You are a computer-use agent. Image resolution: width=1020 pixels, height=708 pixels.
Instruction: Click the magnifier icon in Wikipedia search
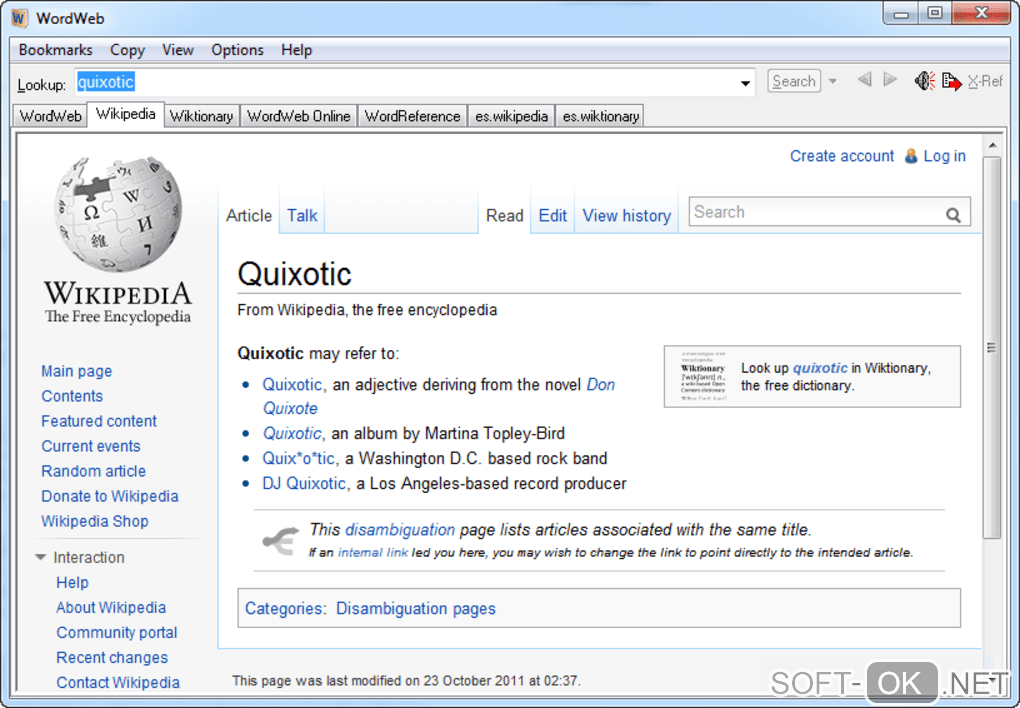[x=953, y=215]
